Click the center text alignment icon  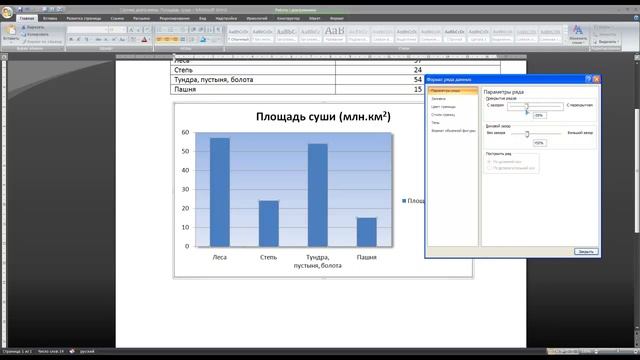(x=167, y=40)
